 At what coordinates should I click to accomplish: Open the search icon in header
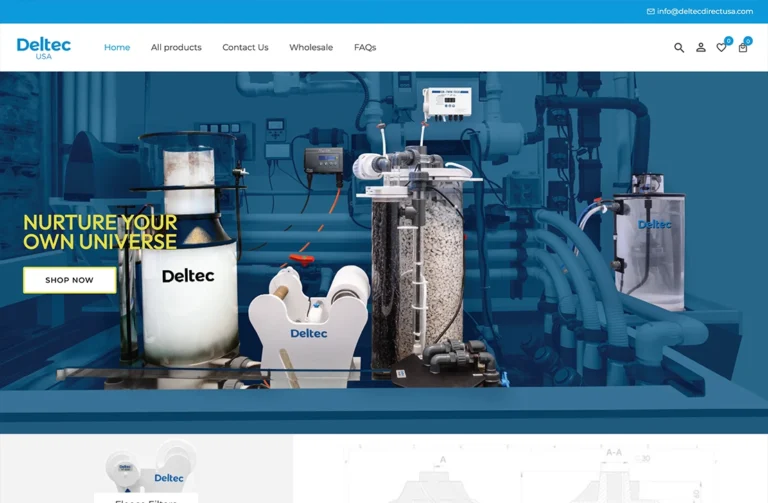(679, 48)
